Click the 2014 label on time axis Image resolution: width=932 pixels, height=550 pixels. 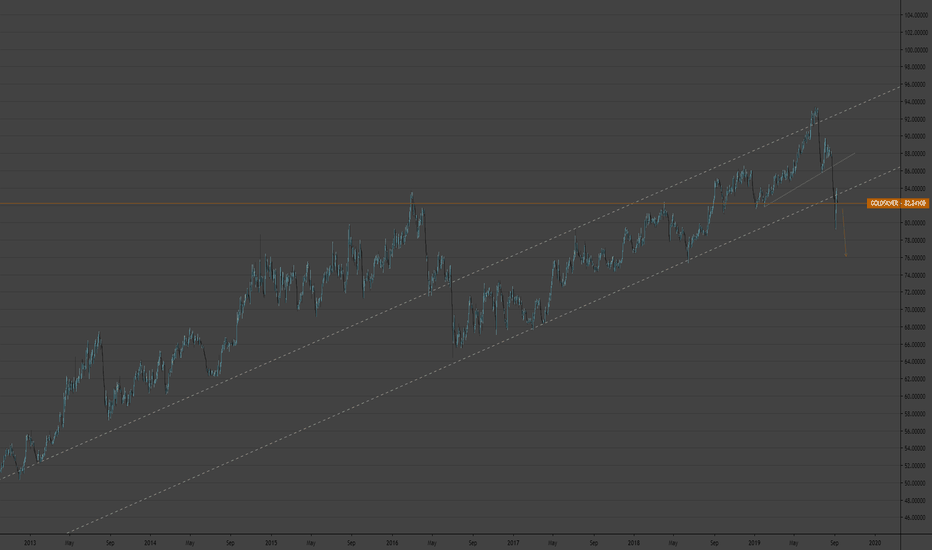coord(150,542)
